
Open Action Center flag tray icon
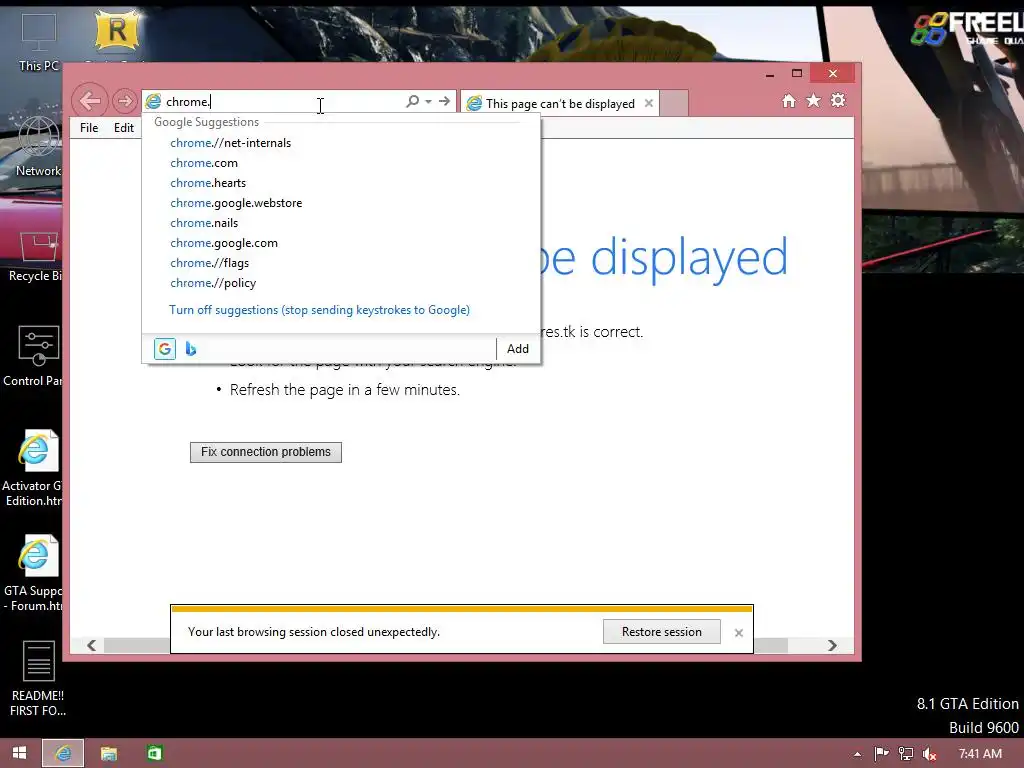coord(882,754)
